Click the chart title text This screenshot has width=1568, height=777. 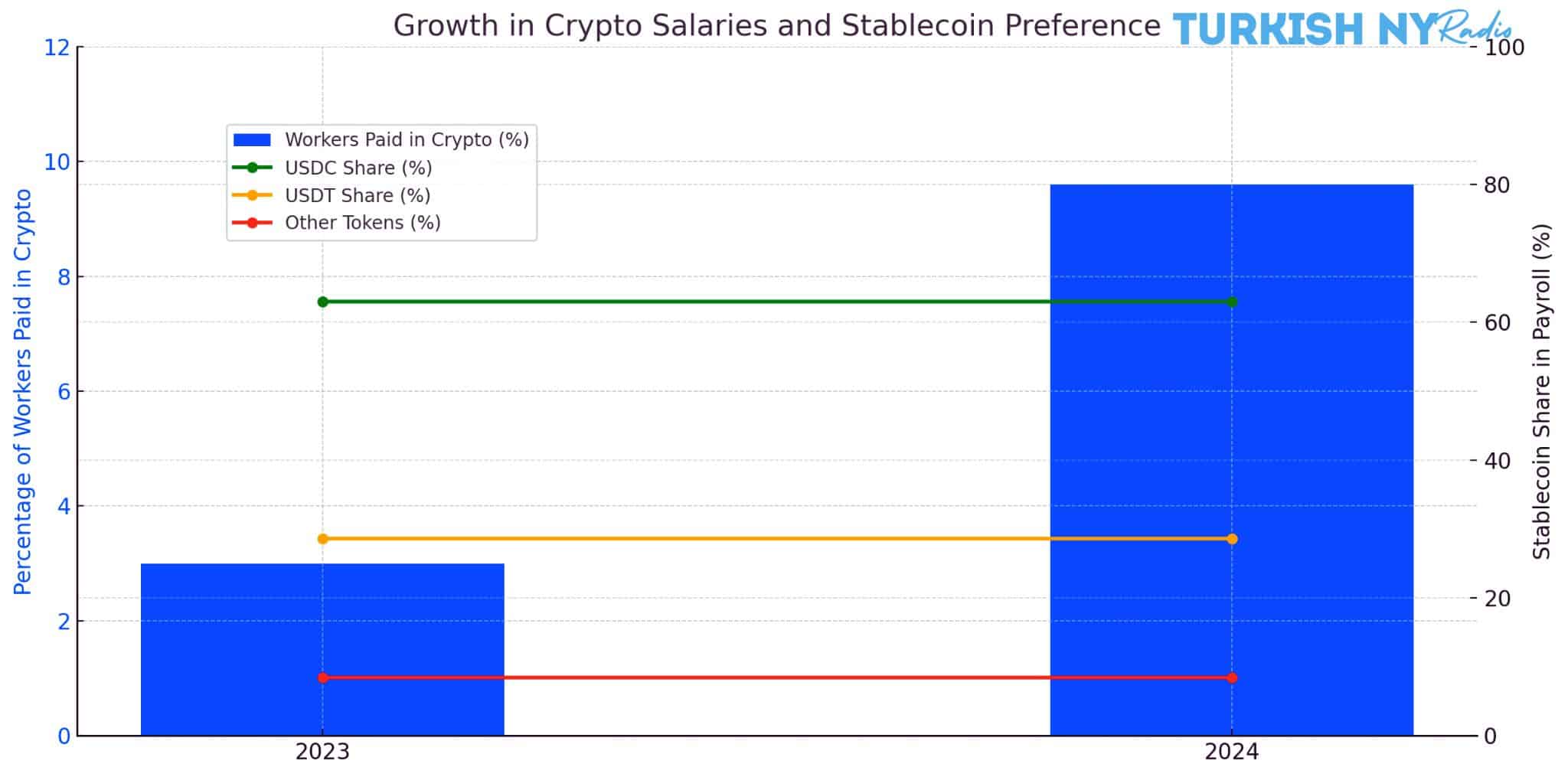[x=776, y=26]
